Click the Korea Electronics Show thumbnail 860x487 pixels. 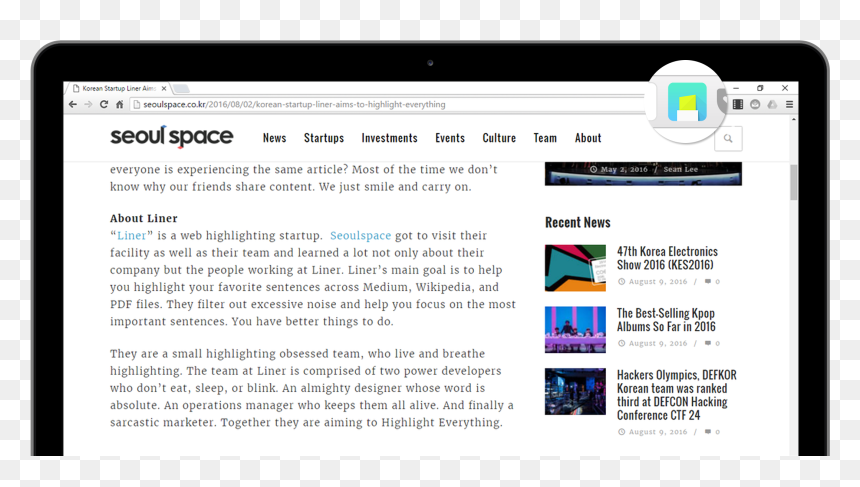(575, 268)
